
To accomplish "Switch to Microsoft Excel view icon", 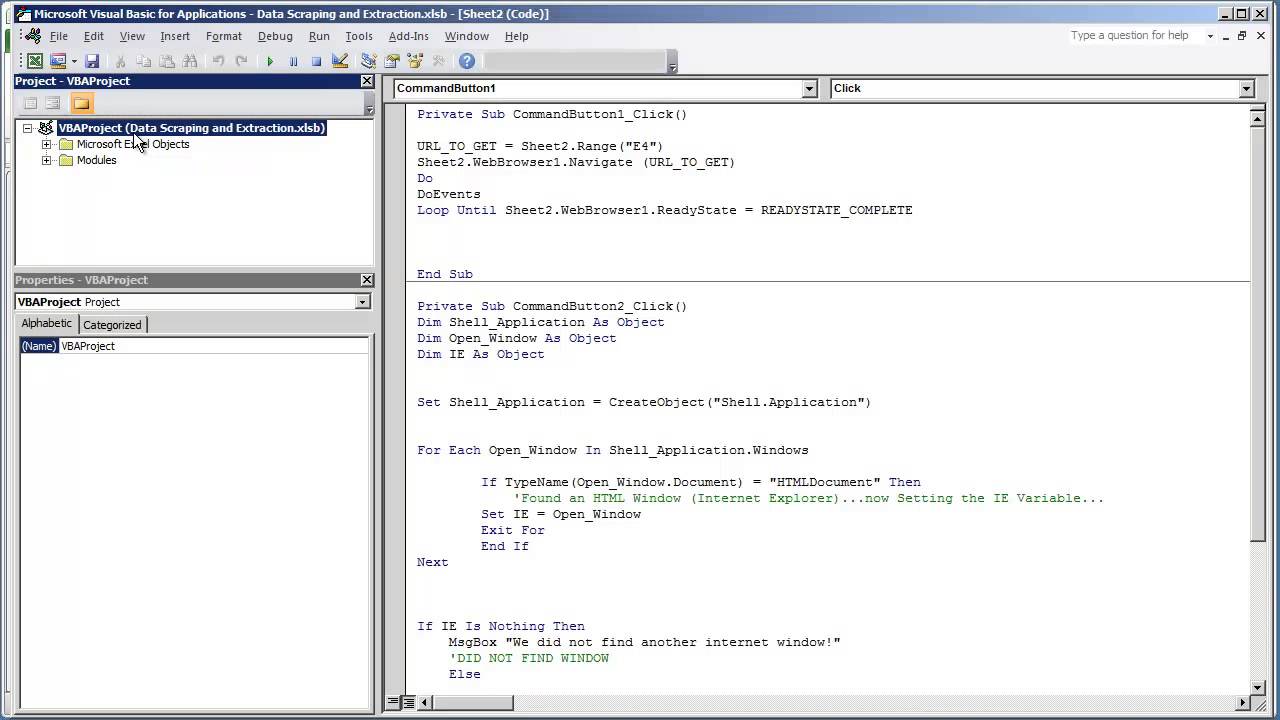I will pyautogui.click(x=35, y=61).
